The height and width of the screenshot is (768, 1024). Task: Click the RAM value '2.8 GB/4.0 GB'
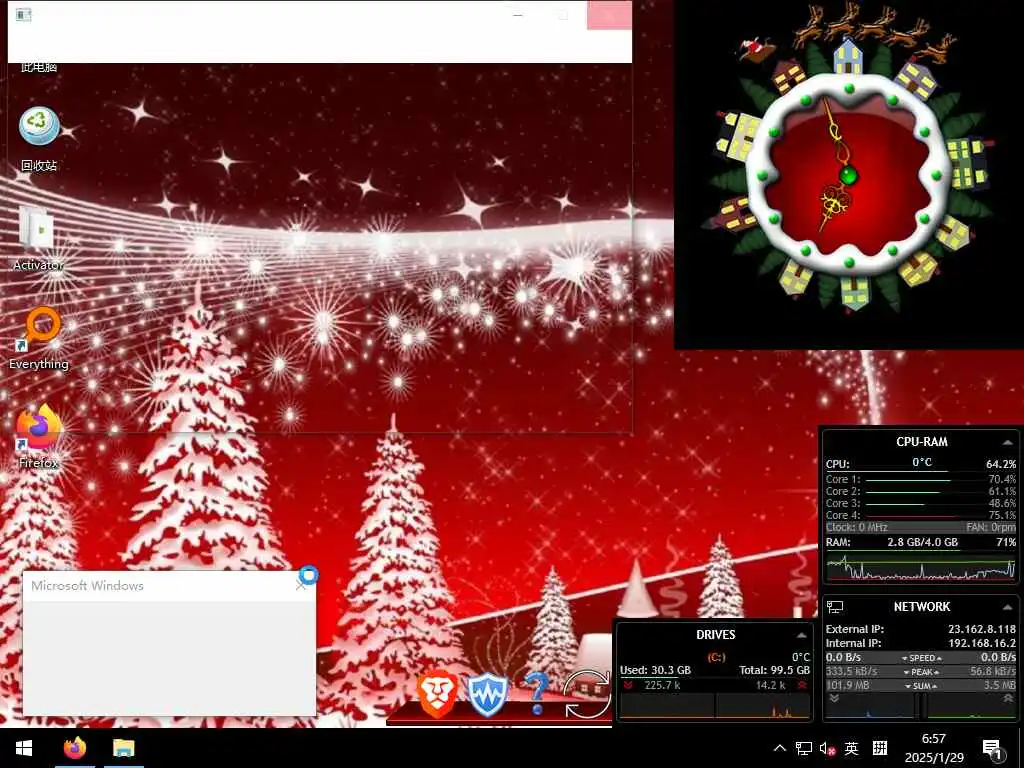pos(922,542)
